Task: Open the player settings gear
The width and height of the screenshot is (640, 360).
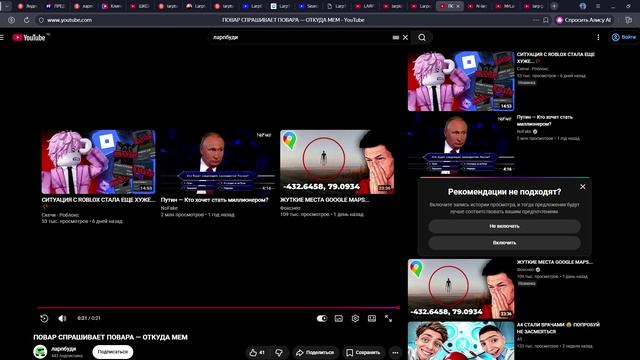Action: pyautogui.click(x=355, y=318)
